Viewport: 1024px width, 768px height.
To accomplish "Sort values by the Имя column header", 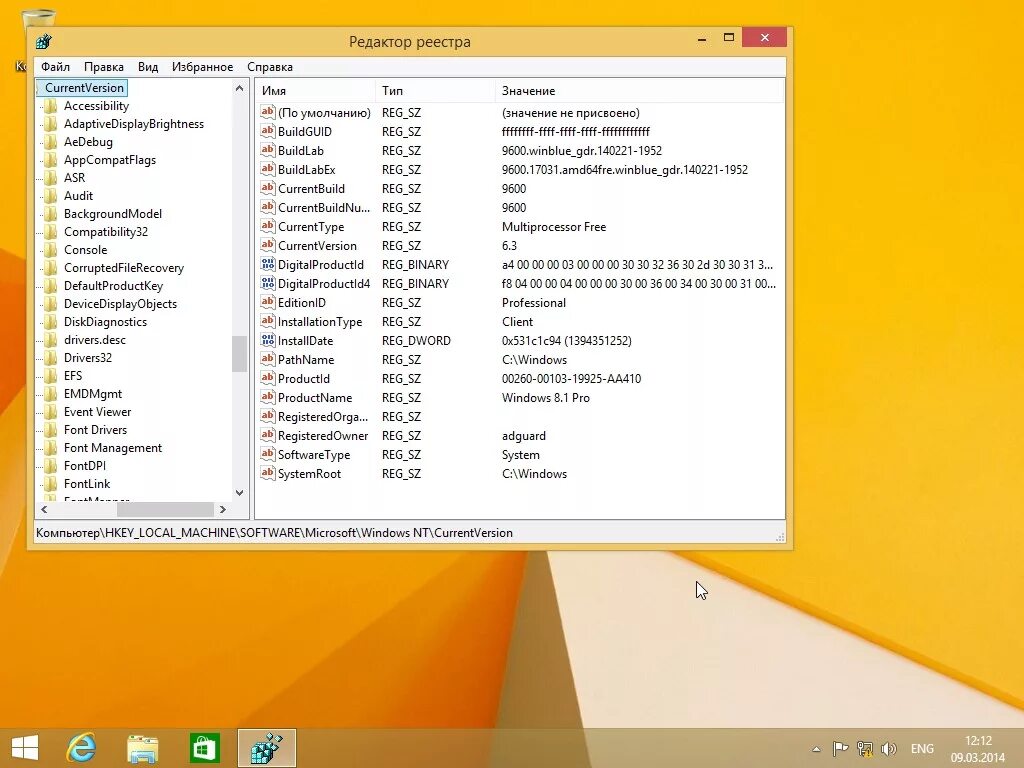I will click(x=315, y=91).
